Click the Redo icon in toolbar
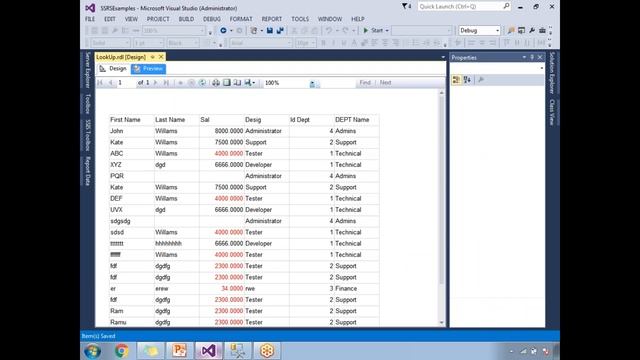The width and height of the screenshot is (640, 360). click(x=345, y=31)
